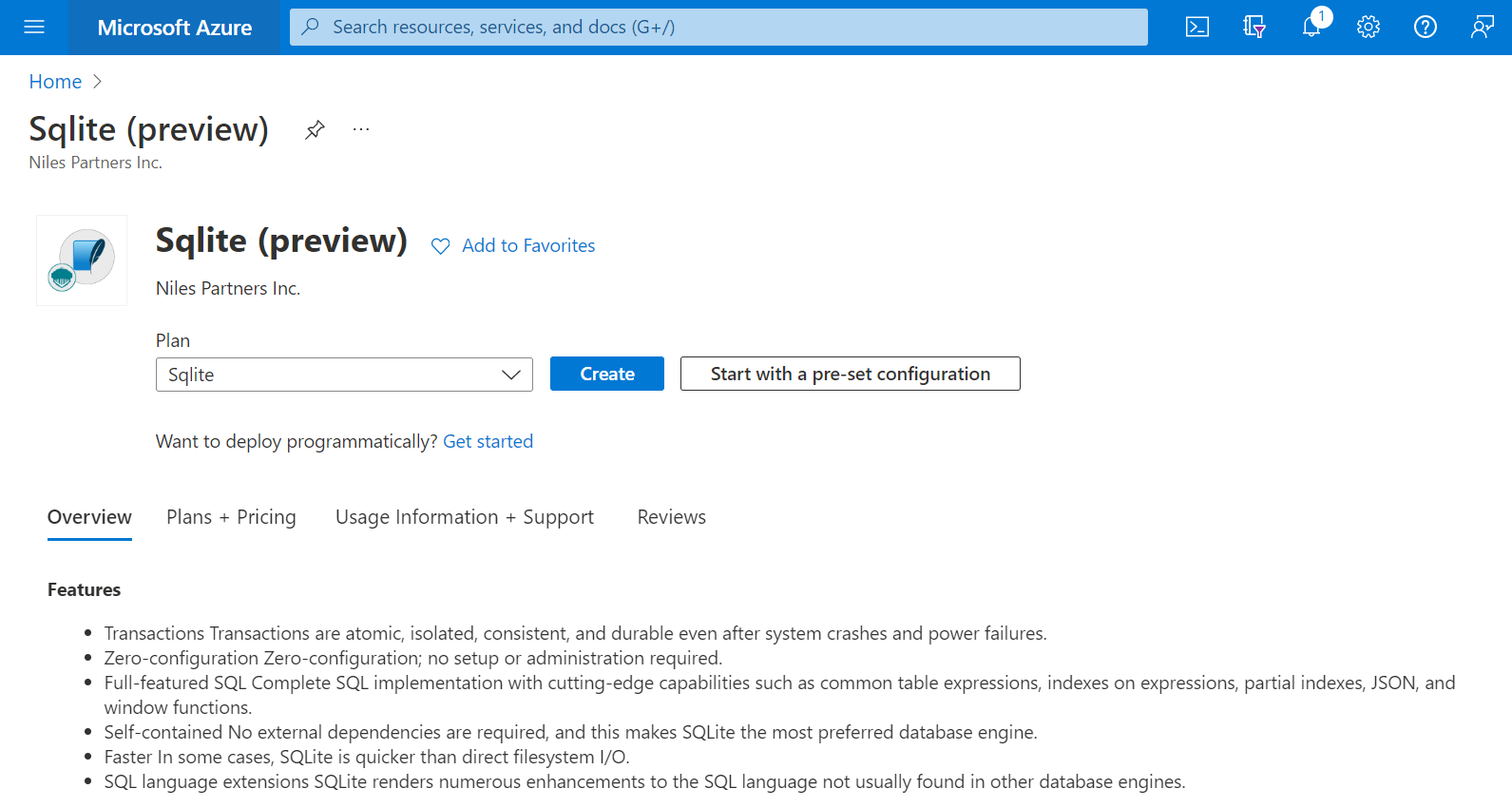Click the 'Niles Partners Inc.' text under page title
The height and width of the screenshot is (808, 1512).
95,163
